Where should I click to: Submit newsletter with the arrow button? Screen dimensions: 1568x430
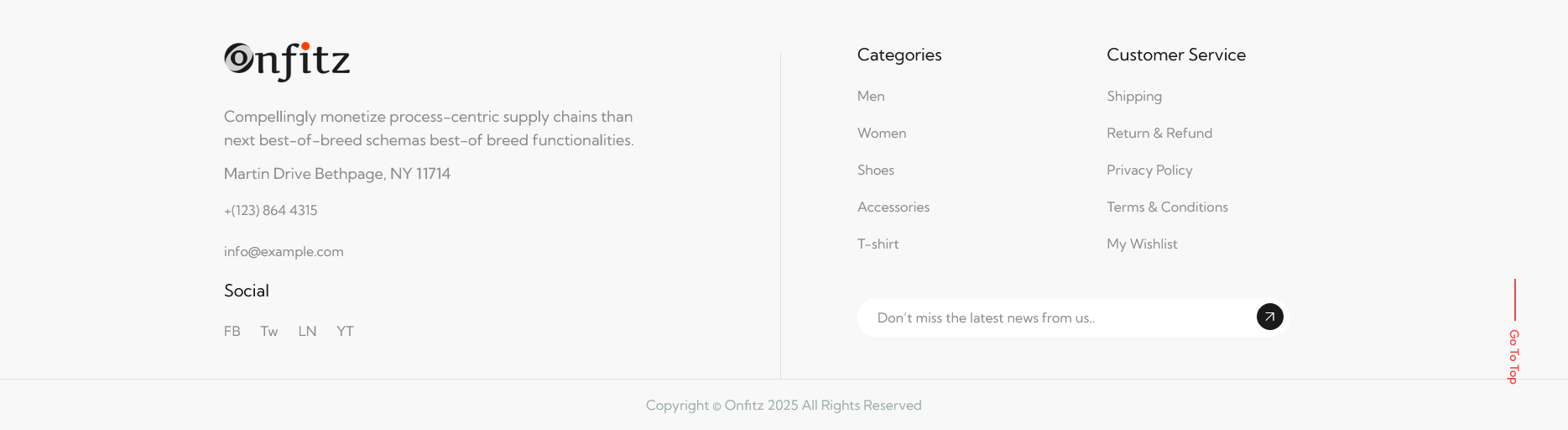tap(1269, 317)
